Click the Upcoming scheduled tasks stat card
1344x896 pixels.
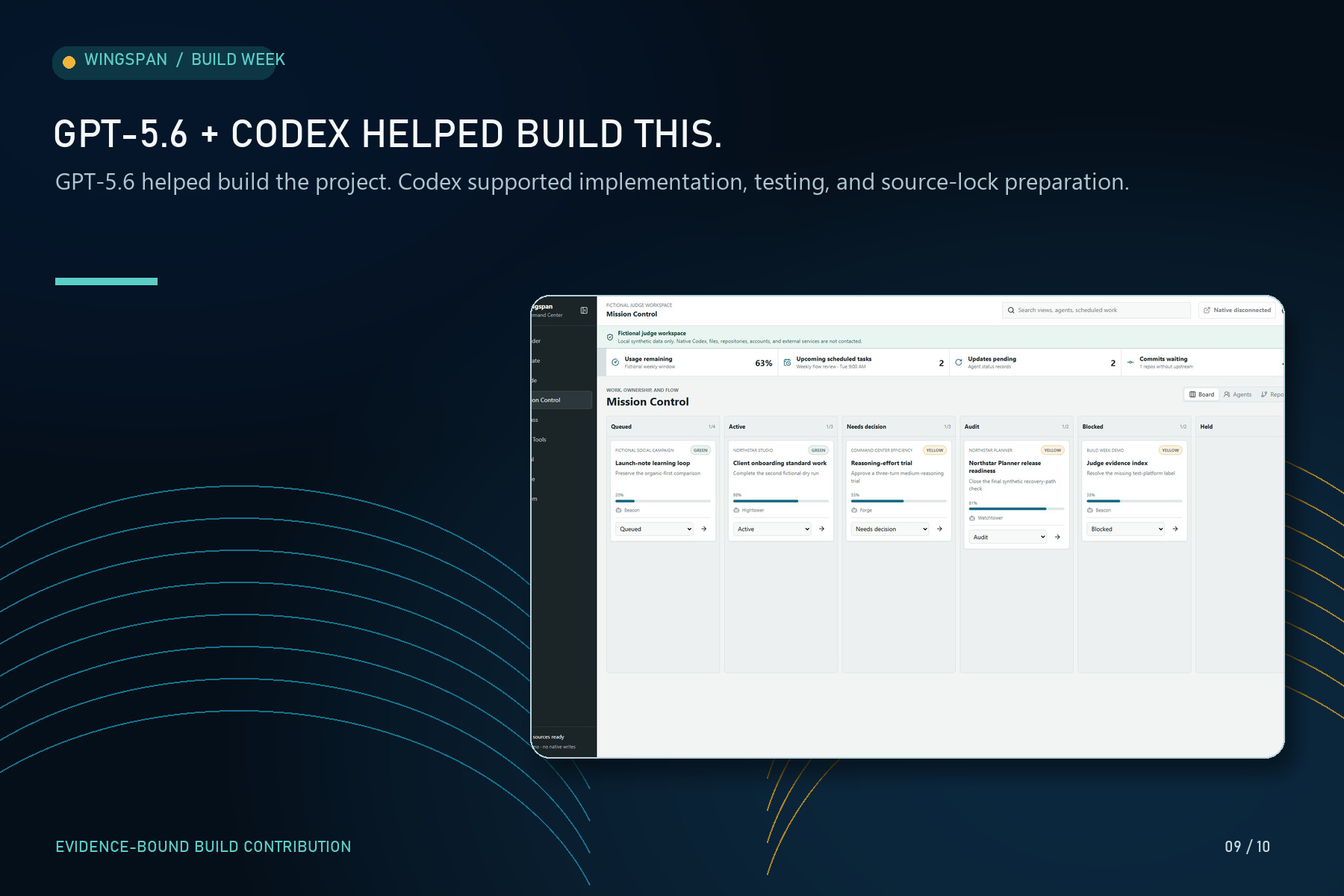864,363
